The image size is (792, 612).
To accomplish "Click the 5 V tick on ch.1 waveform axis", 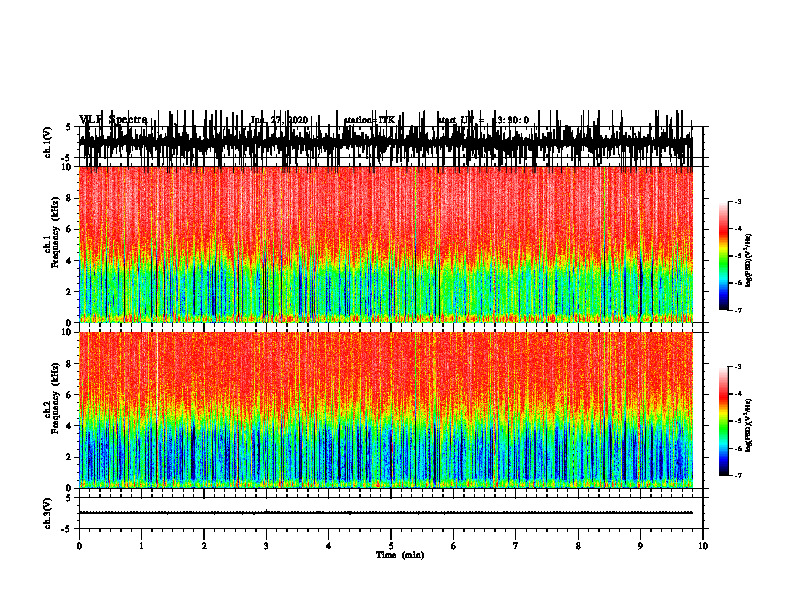I will 68,127.
